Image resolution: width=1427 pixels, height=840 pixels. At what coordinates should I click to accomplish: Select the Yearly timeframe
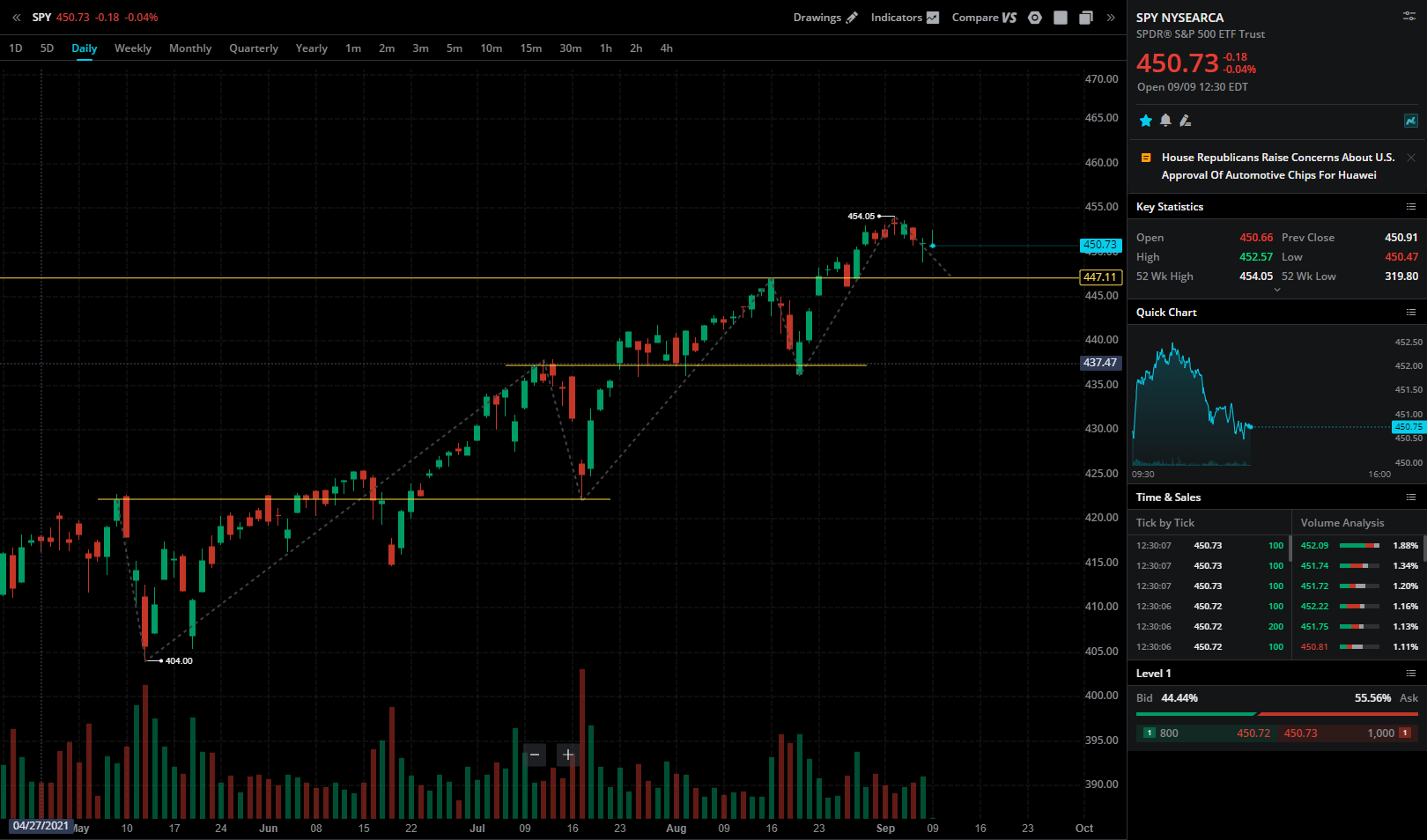(312, 48)
